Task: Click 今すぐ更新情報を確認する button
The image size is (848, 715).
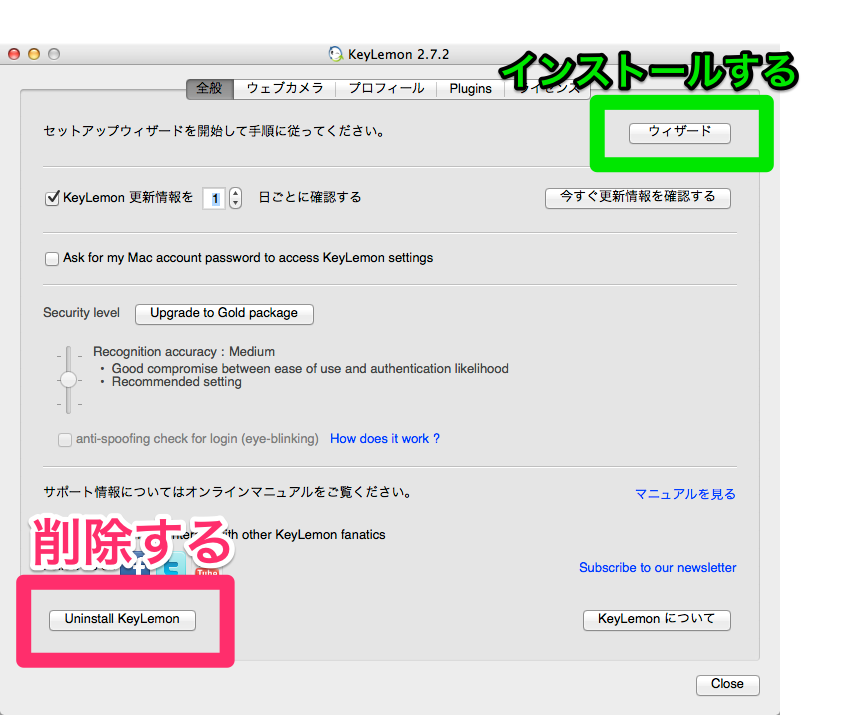Action: click(x=638, y=197)
